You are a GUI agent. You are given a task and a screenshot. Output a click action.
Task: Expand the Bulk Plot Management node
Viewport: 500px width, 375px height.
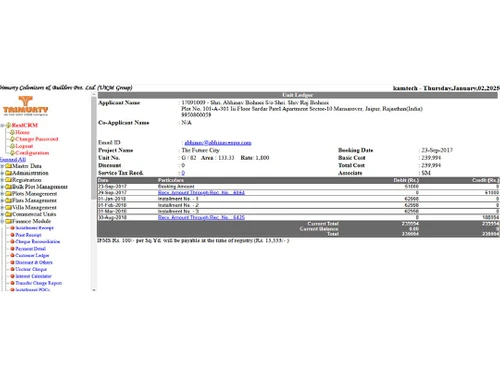coord(2,187)
